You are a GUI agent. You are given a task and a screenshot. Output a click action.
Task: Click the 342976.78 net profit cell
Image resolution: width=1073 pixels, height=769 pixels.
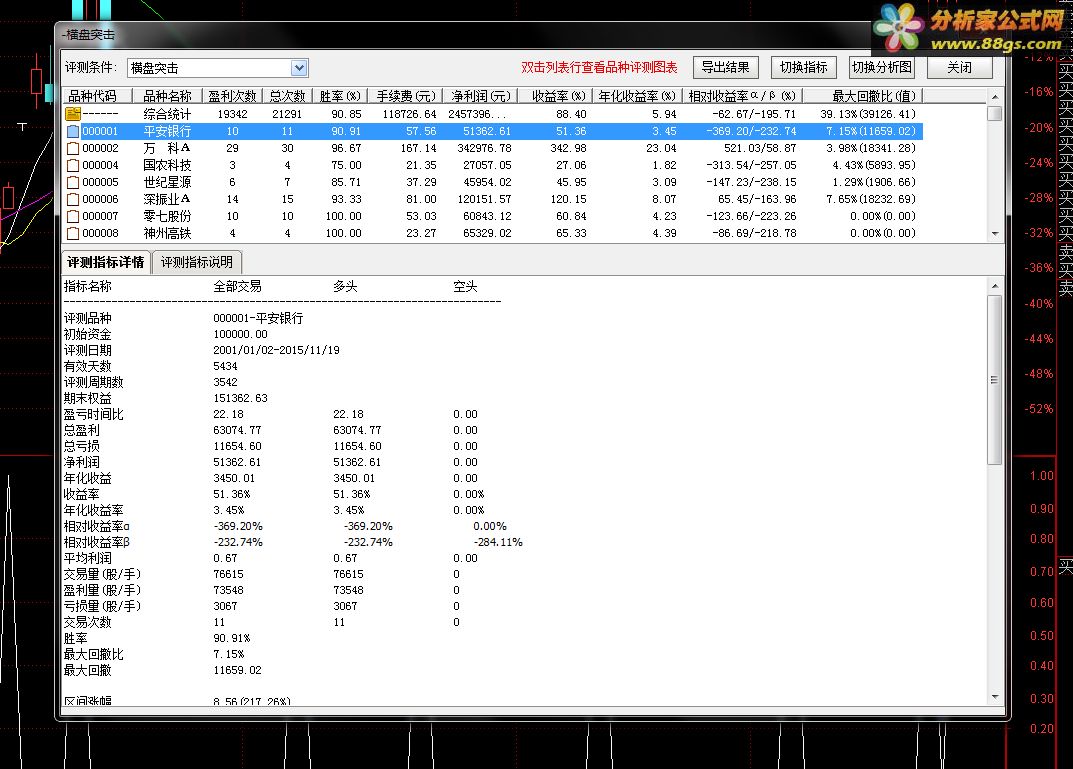484,148
